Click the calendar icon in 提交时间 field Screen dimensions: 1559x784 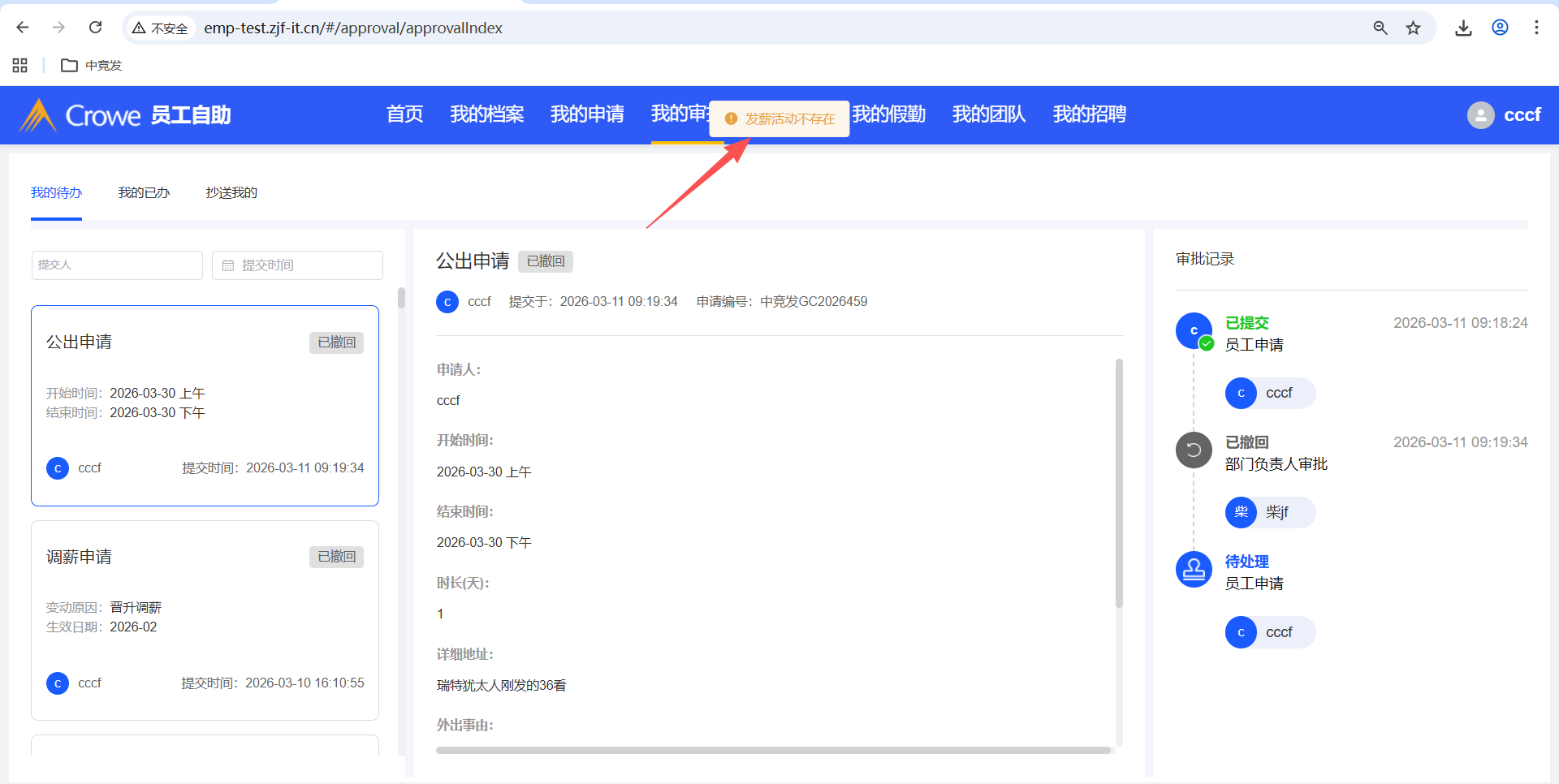[x=228, y=265]
